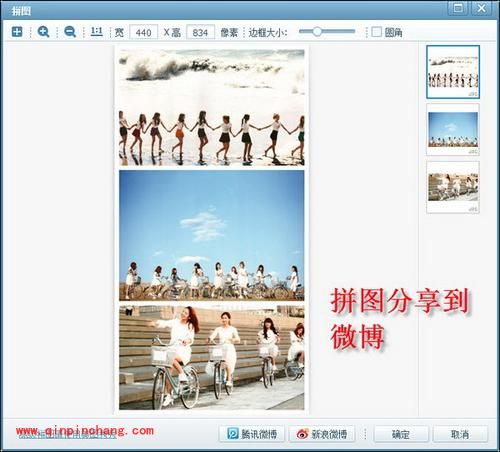Screen dimensions: 500x452
Task: Share to 新浪微博
Action: pyautogui.click(x=322, y=434)
